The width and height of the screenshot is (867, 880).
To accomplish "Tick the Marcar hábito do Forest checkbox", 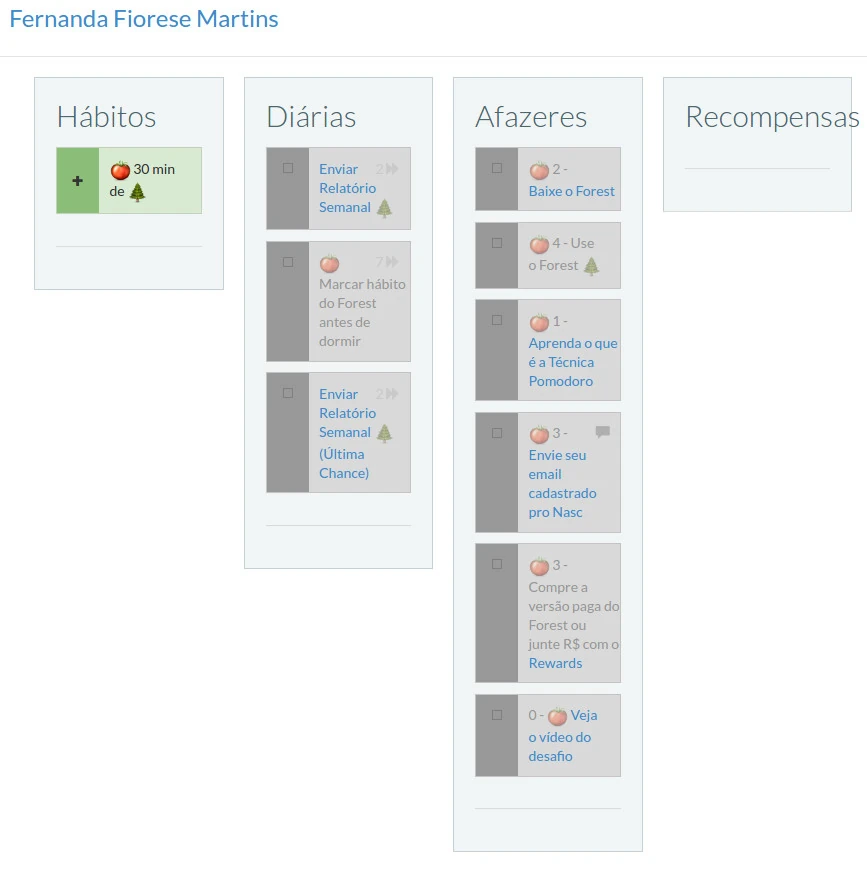I will [288, 262].
